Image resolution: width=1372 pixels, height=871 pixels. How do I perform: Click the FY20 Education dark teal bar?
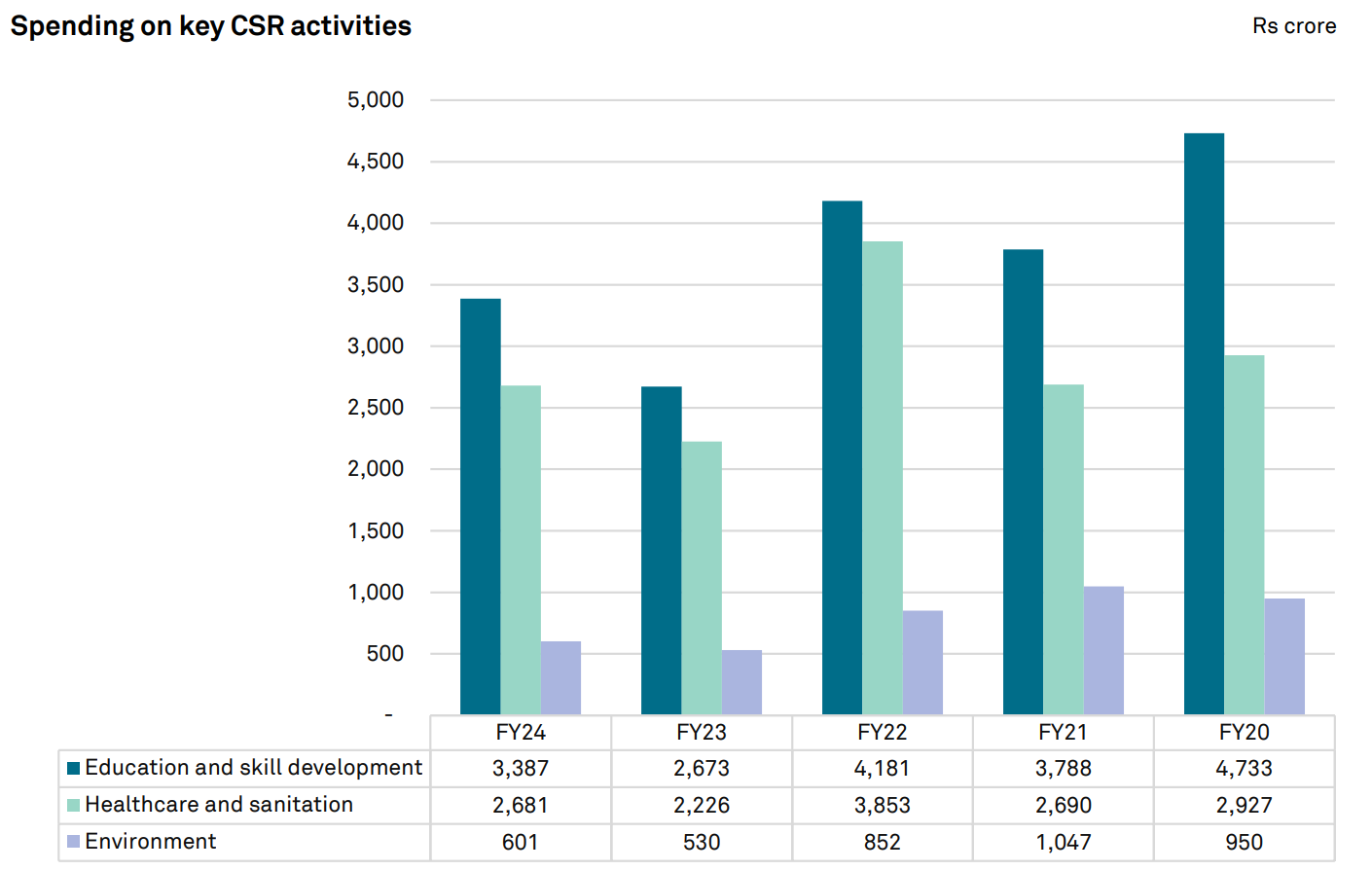coord(1204,424)
